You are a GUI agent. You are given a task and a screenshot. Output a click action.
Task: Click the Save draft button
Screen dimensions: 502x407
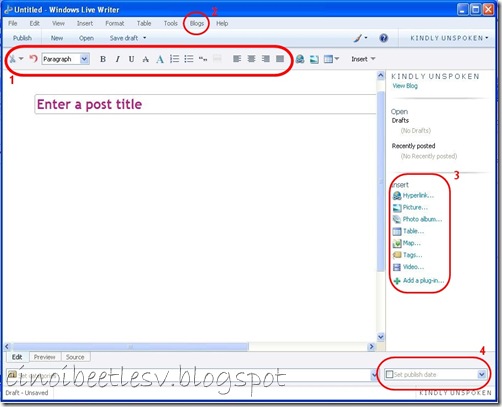[x=124, y=38]
